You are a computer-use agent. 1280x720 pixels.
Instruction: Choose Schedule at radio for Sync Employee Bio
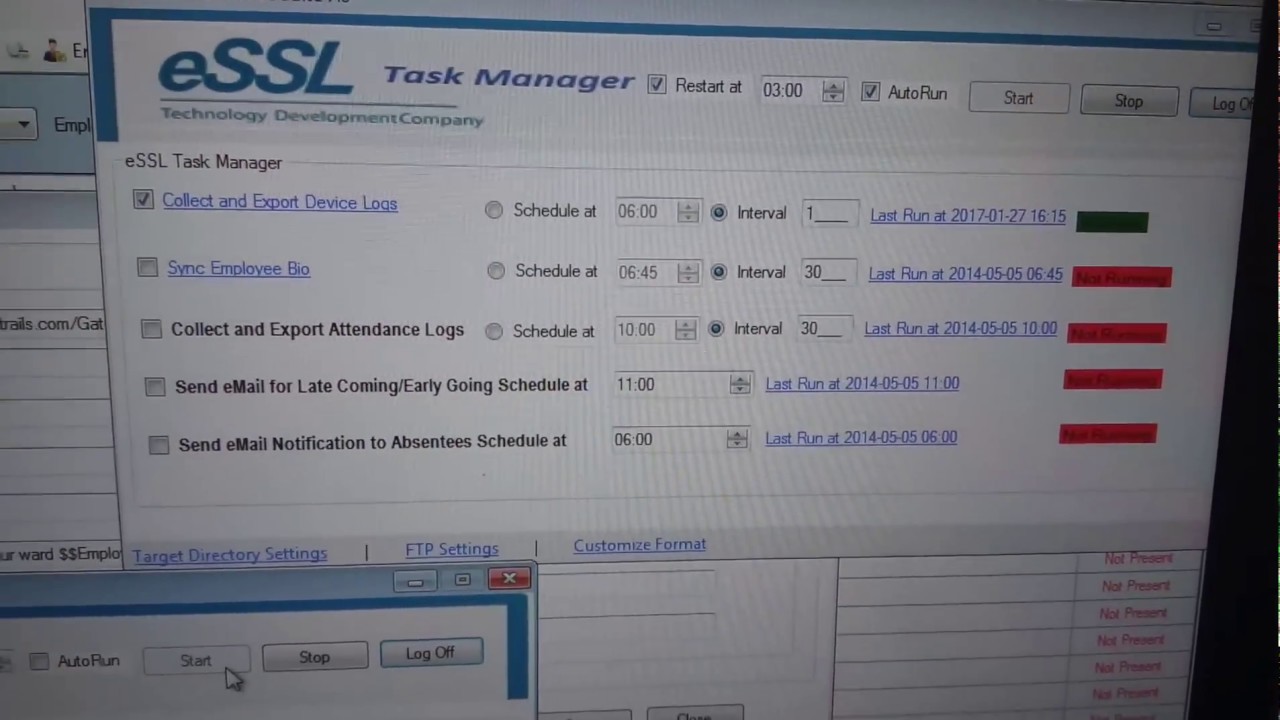click(496, 271)
